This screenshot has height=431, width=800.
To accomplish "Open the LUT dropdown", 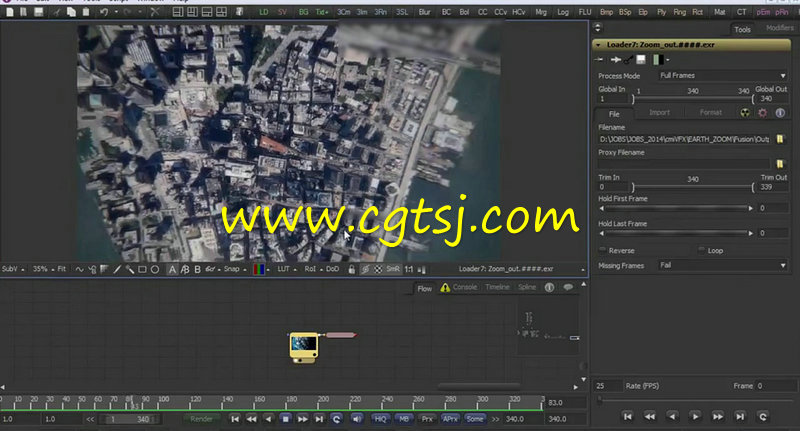I will (x=287, y=269).
